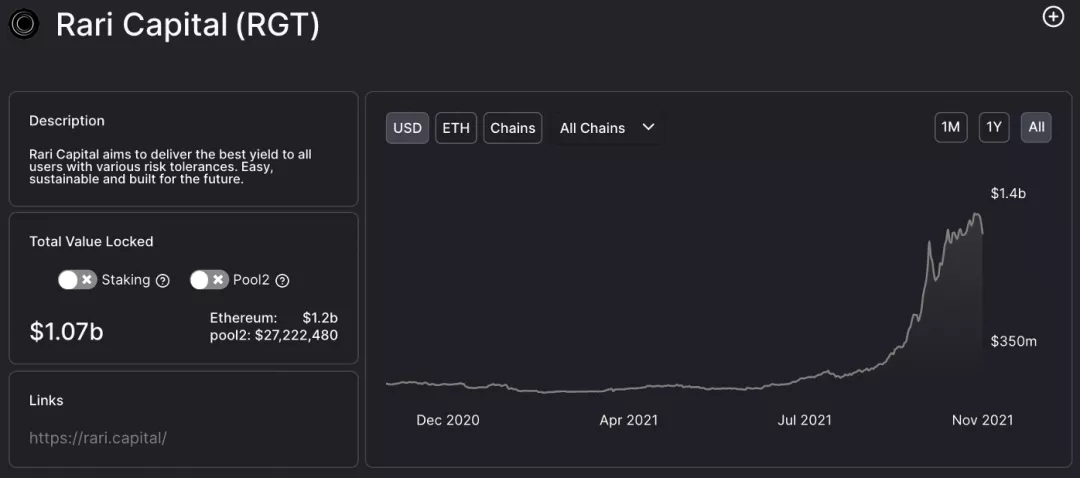Viewport: 1080px width, 478px height.
Task: Expand the All Chains dropdown
Action: click(607, 128)
